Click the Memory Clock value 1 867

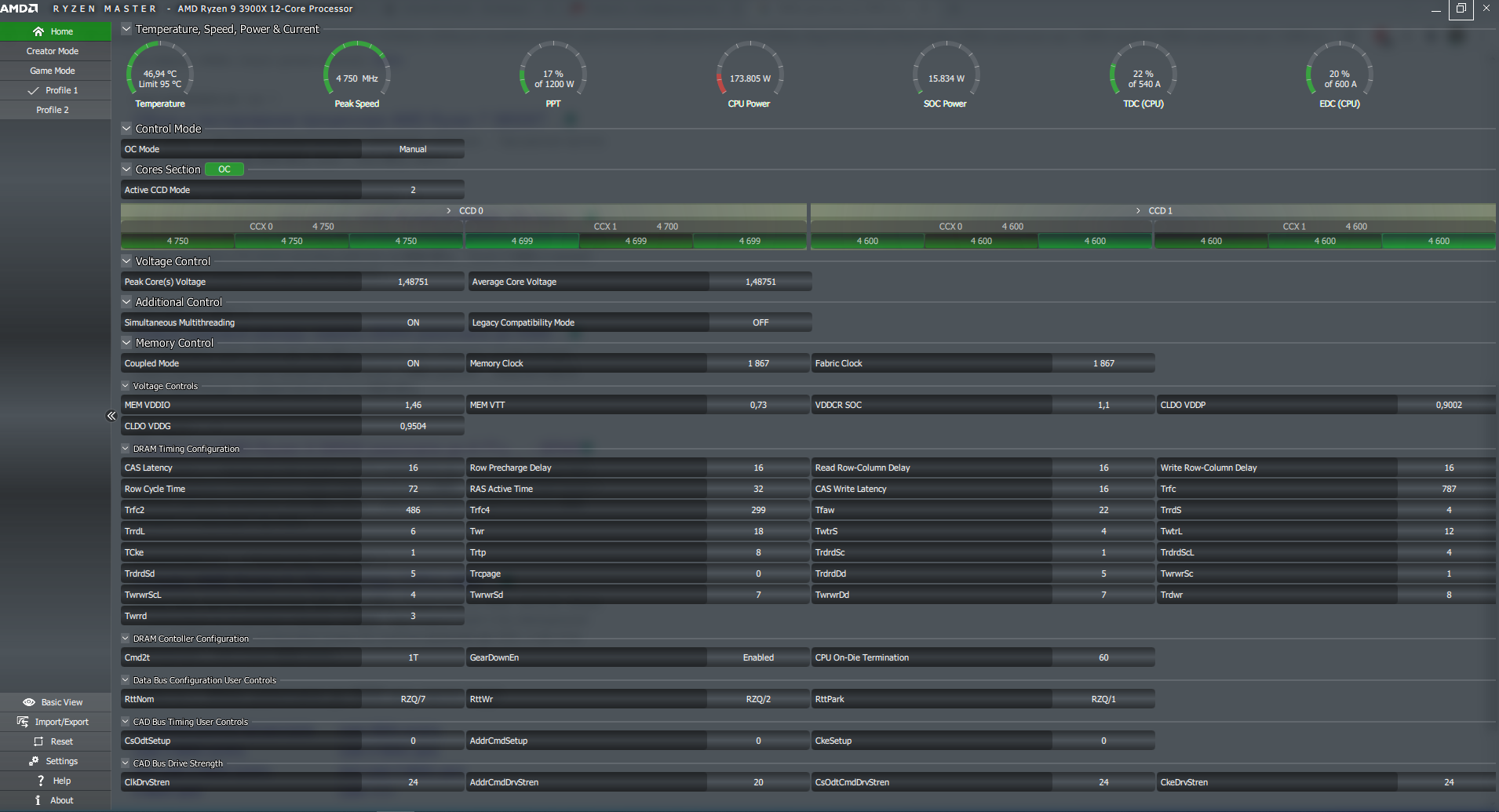coord(758,363)
